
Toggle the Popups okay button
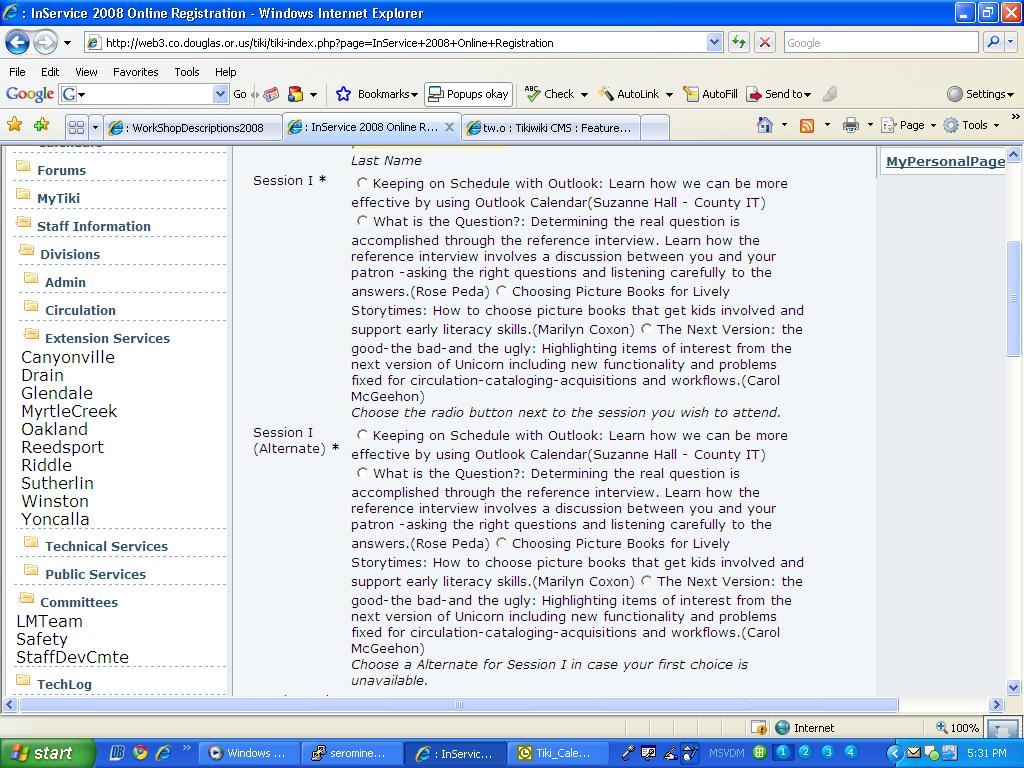click(x=468, y=94)
